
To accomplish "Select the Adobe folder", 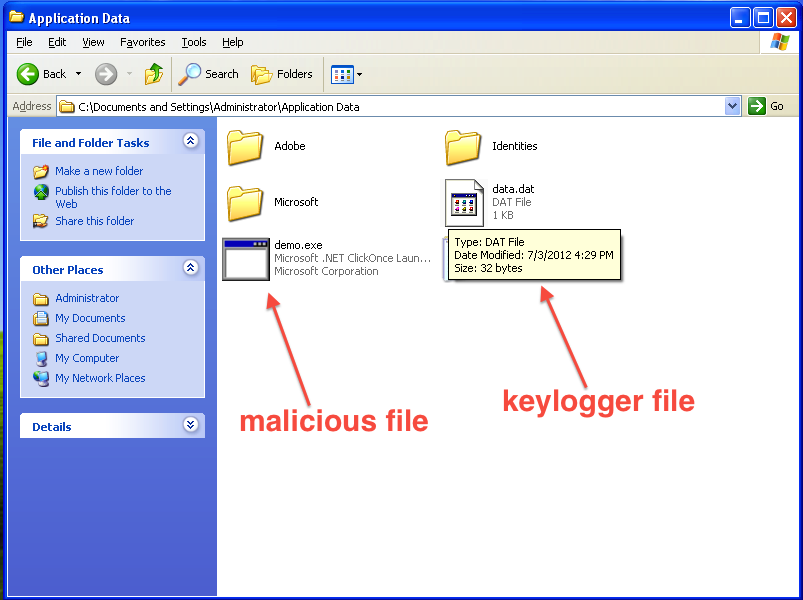I will pos(245,147).
